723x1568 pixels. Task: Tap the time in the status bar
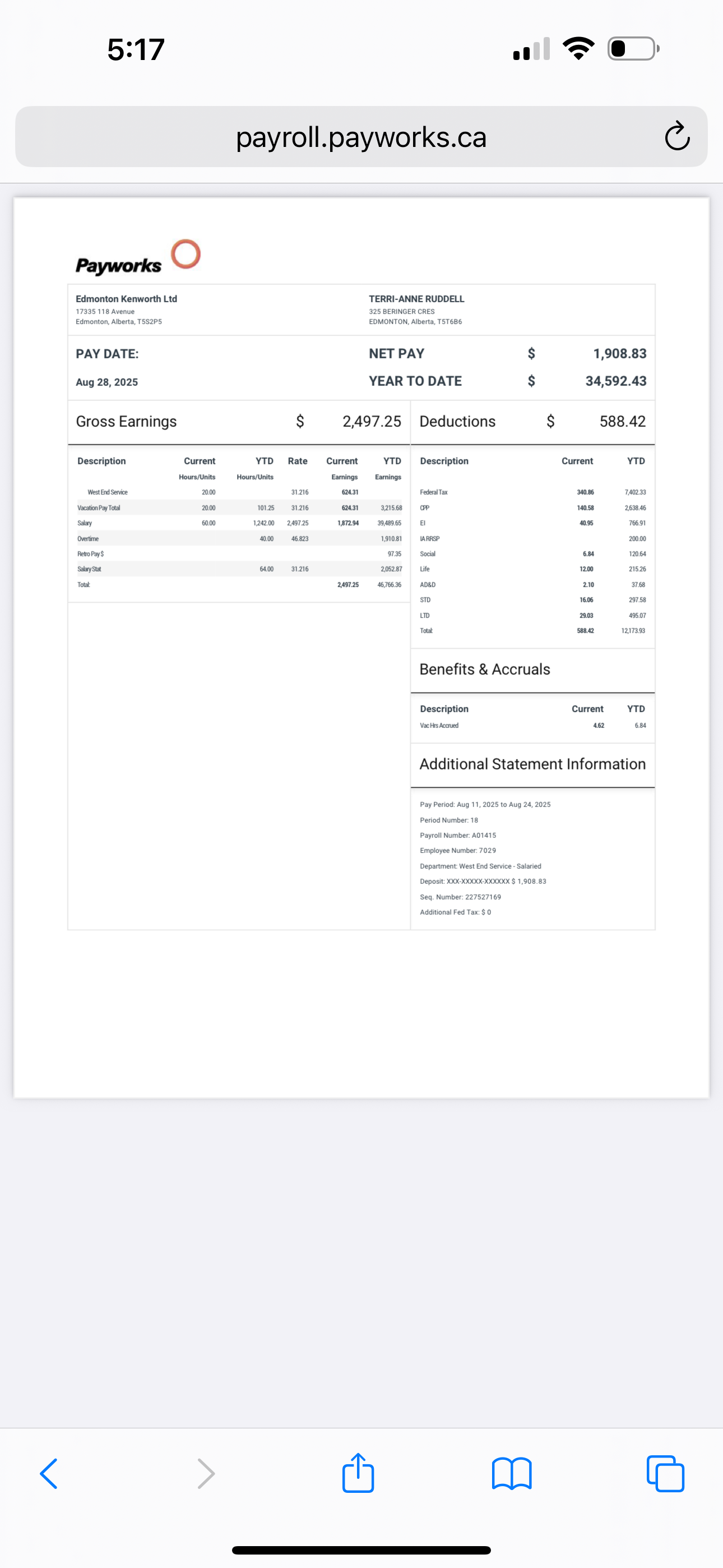[x=136, y=49]
